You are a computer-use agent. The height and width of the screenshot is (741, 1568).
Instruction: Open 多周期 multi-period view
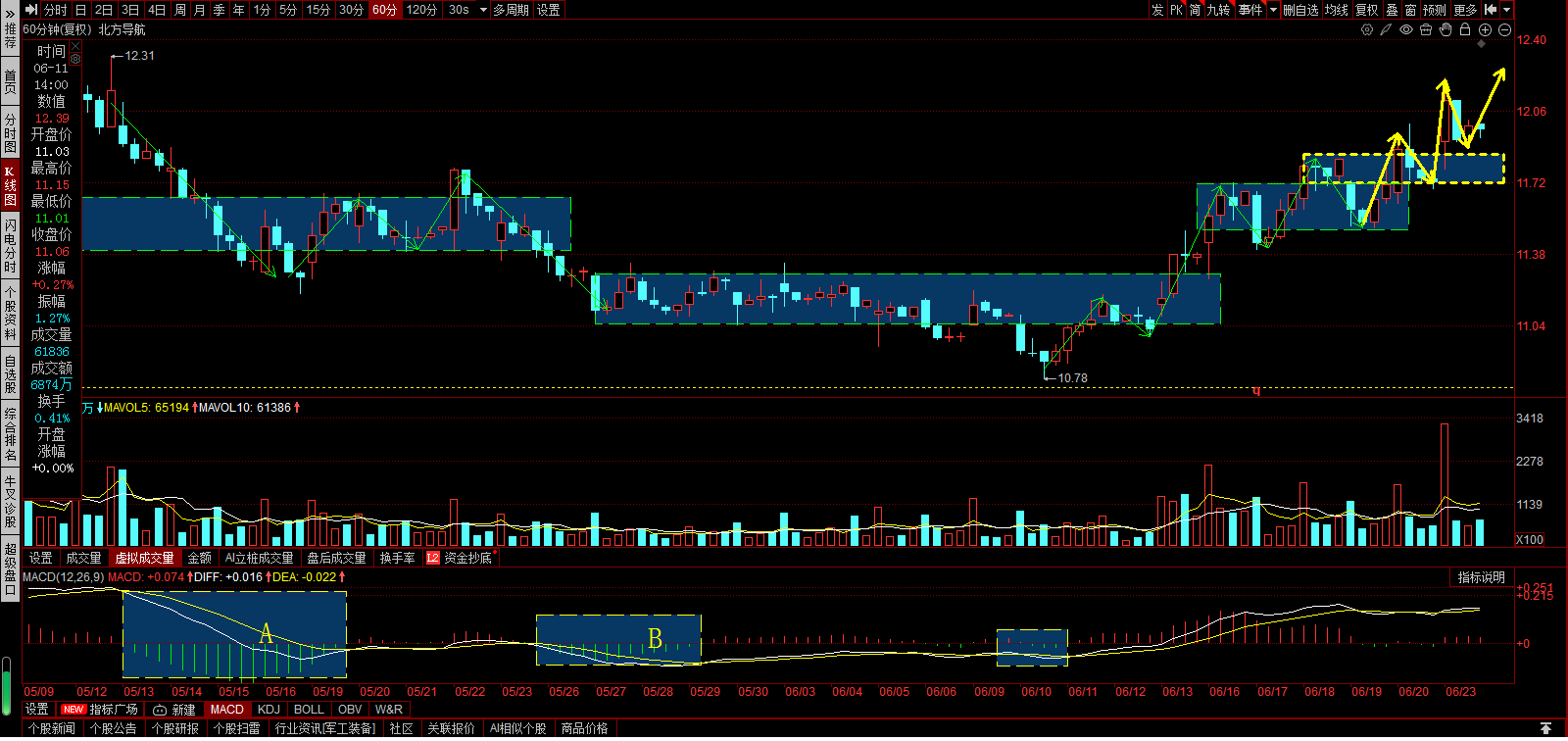pyautogui.click(x=511, y=10)
